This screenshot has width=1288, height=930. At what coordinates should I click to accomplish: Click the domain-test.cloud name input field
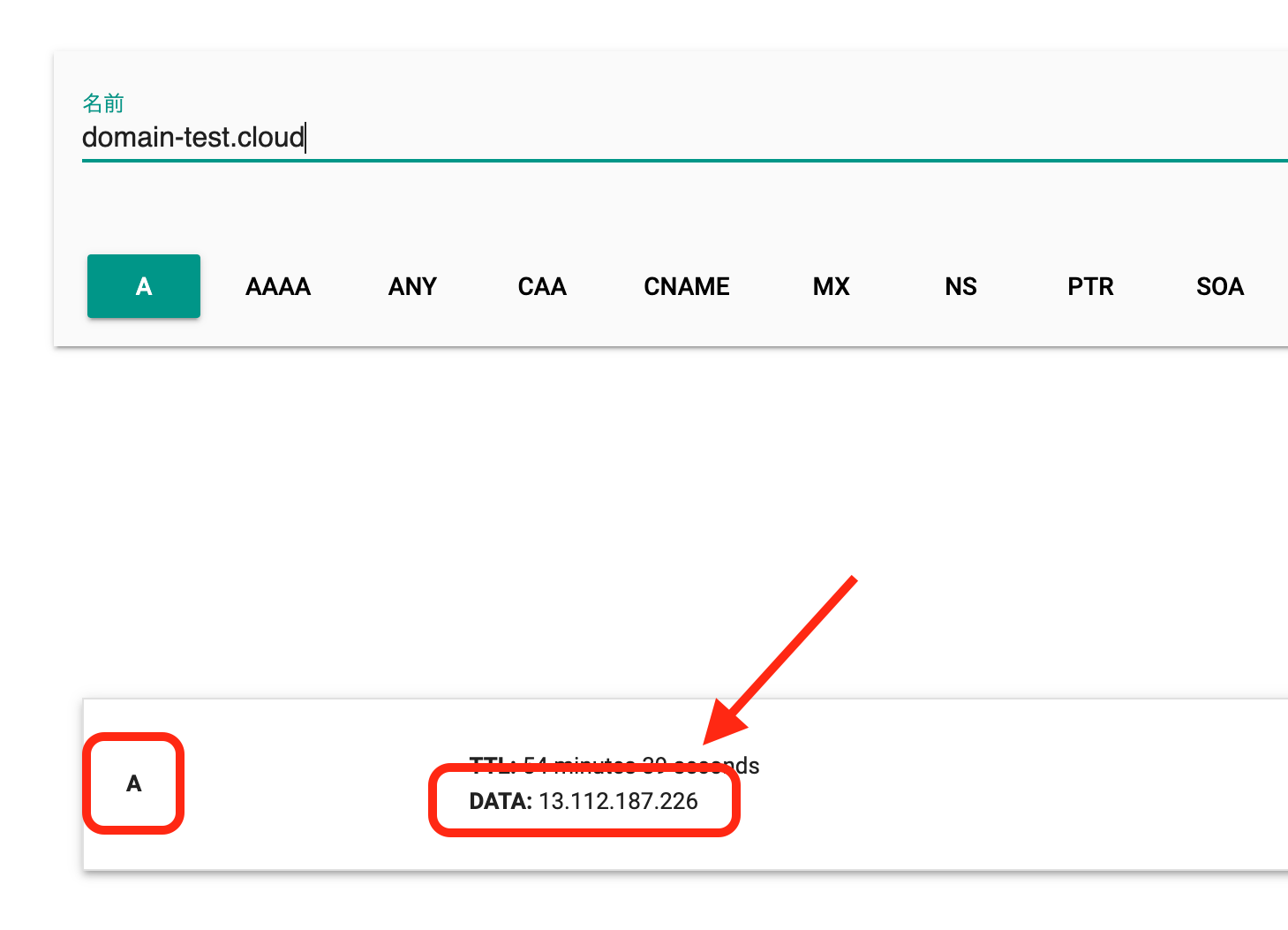tap(530, 138)
